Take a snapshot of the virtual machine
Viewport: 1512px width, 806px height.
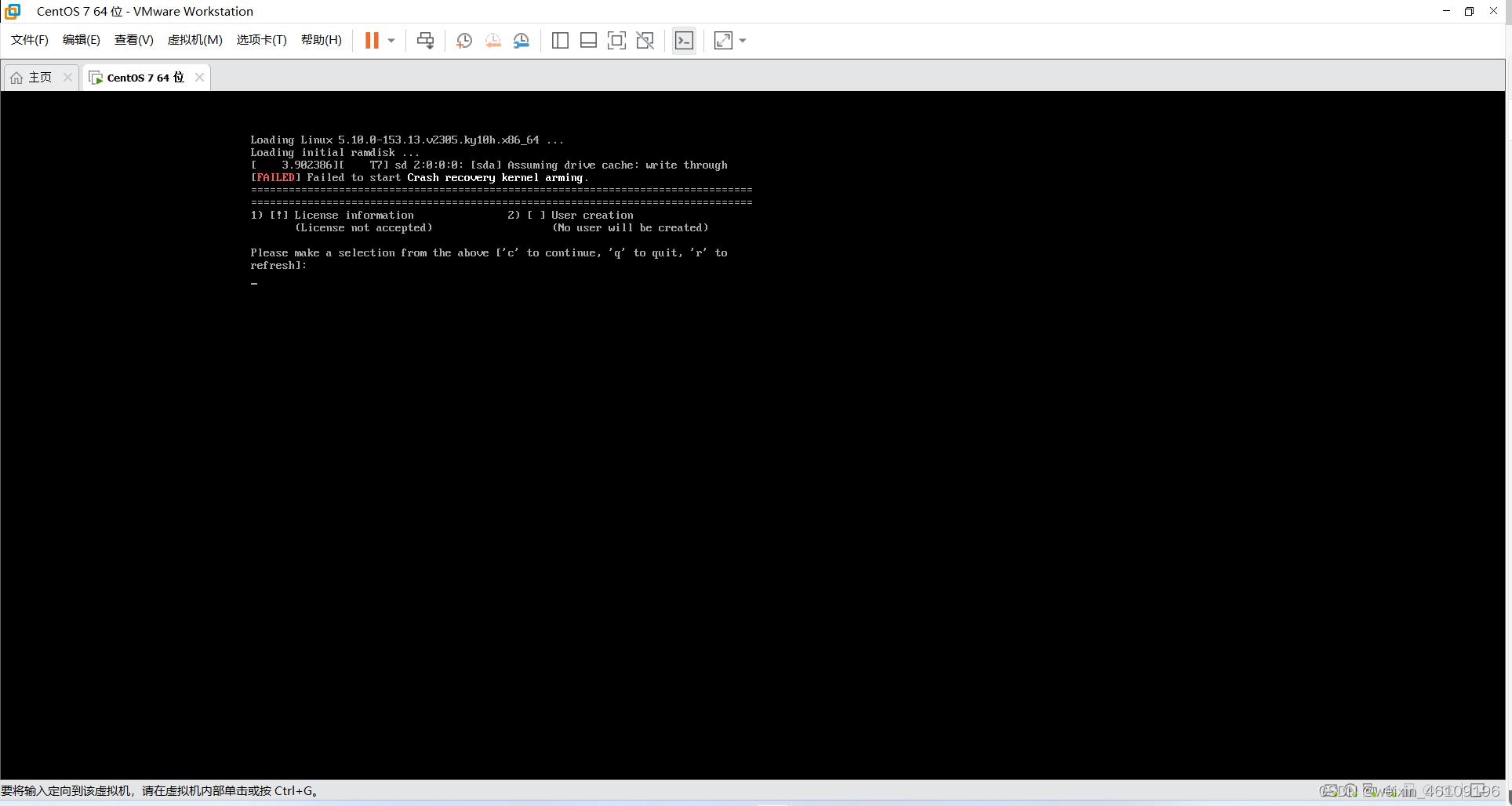[464, 41]
